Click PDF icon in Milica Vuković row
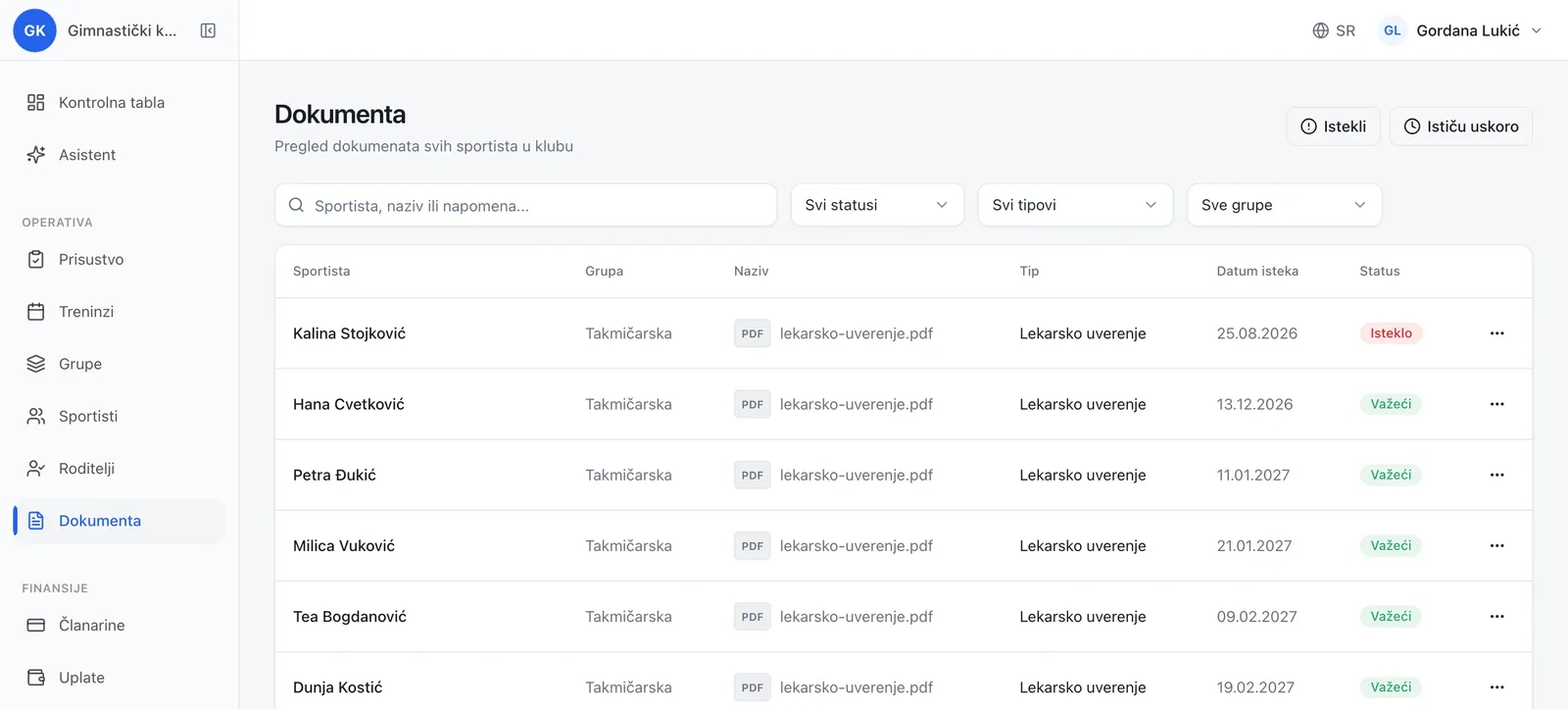 [753, 545]
